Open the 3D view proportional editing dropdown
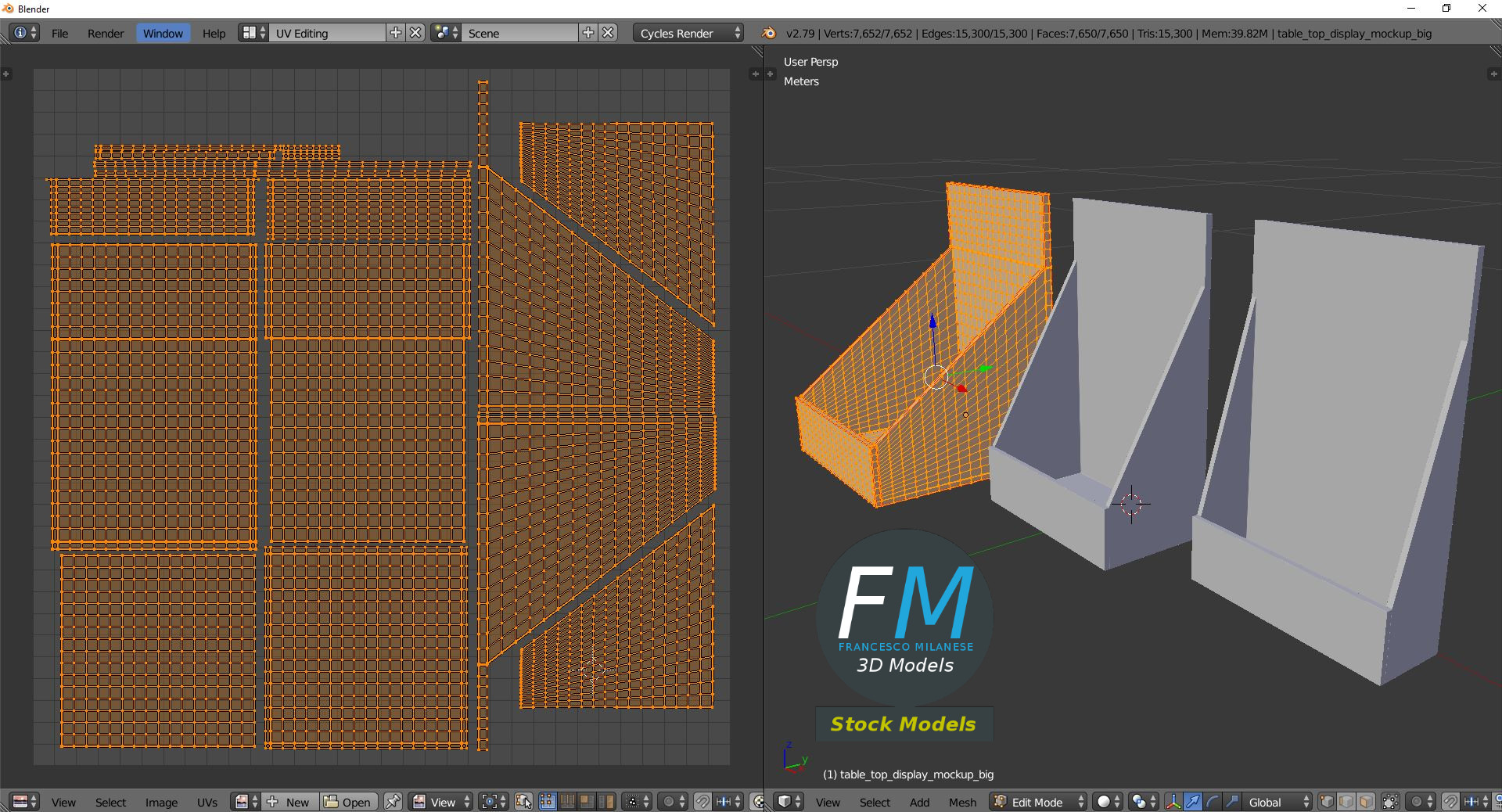Screen dimensions: 1502x812 pos(1421,802)
